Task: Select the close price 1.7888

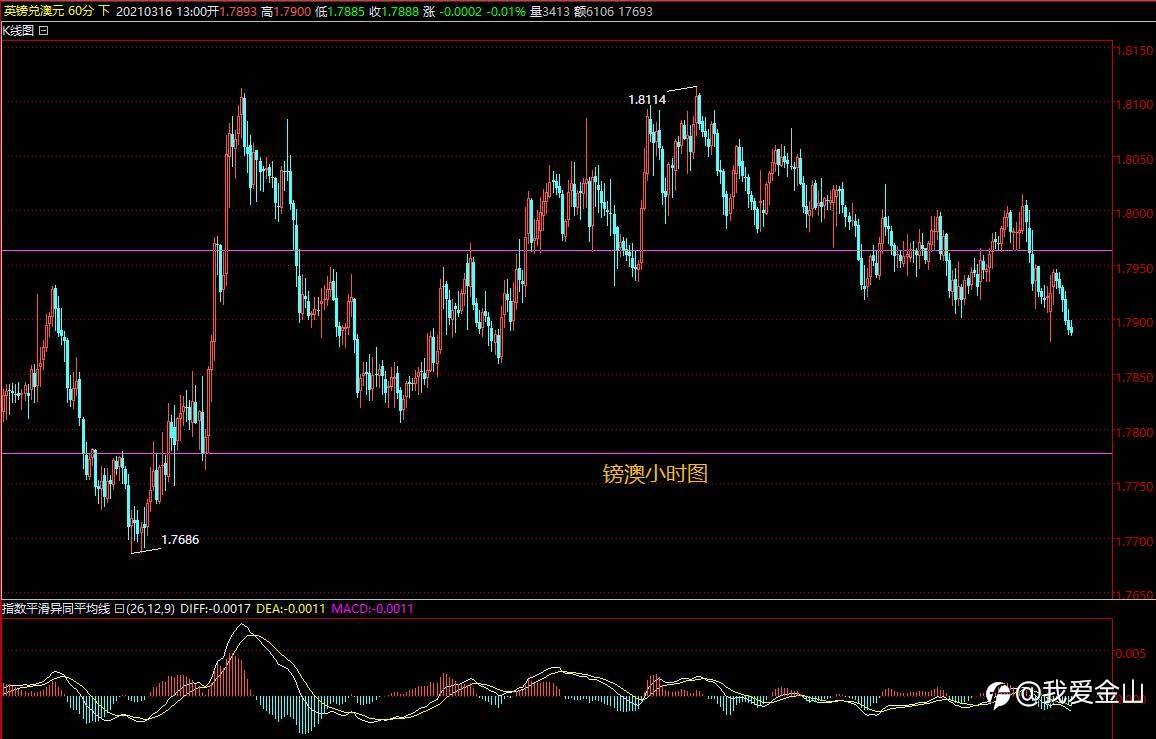Action: (x=400, y=11)
